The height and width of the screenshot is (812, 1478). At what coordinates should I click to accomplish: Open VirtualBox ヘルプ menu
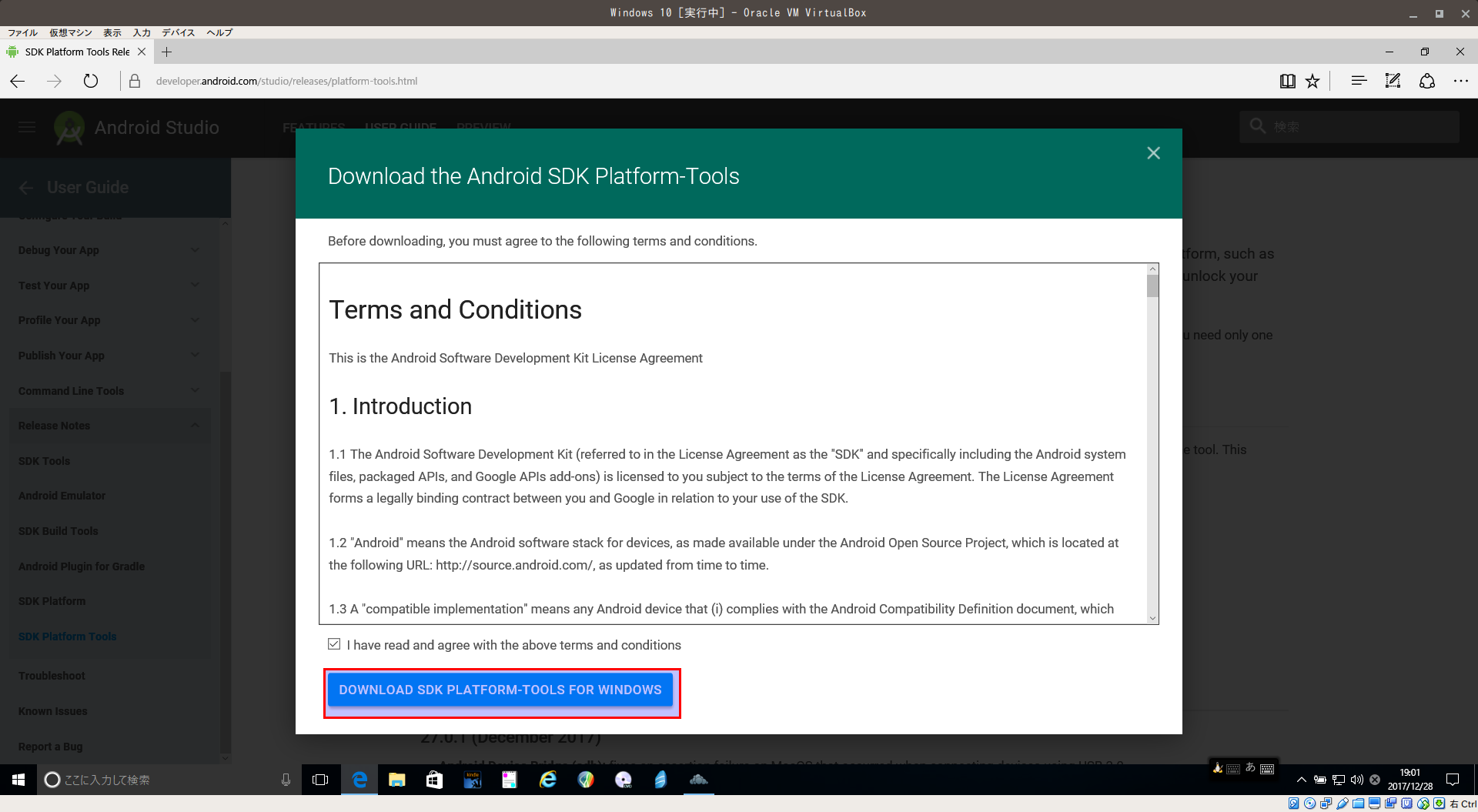[x=219, y=32]
